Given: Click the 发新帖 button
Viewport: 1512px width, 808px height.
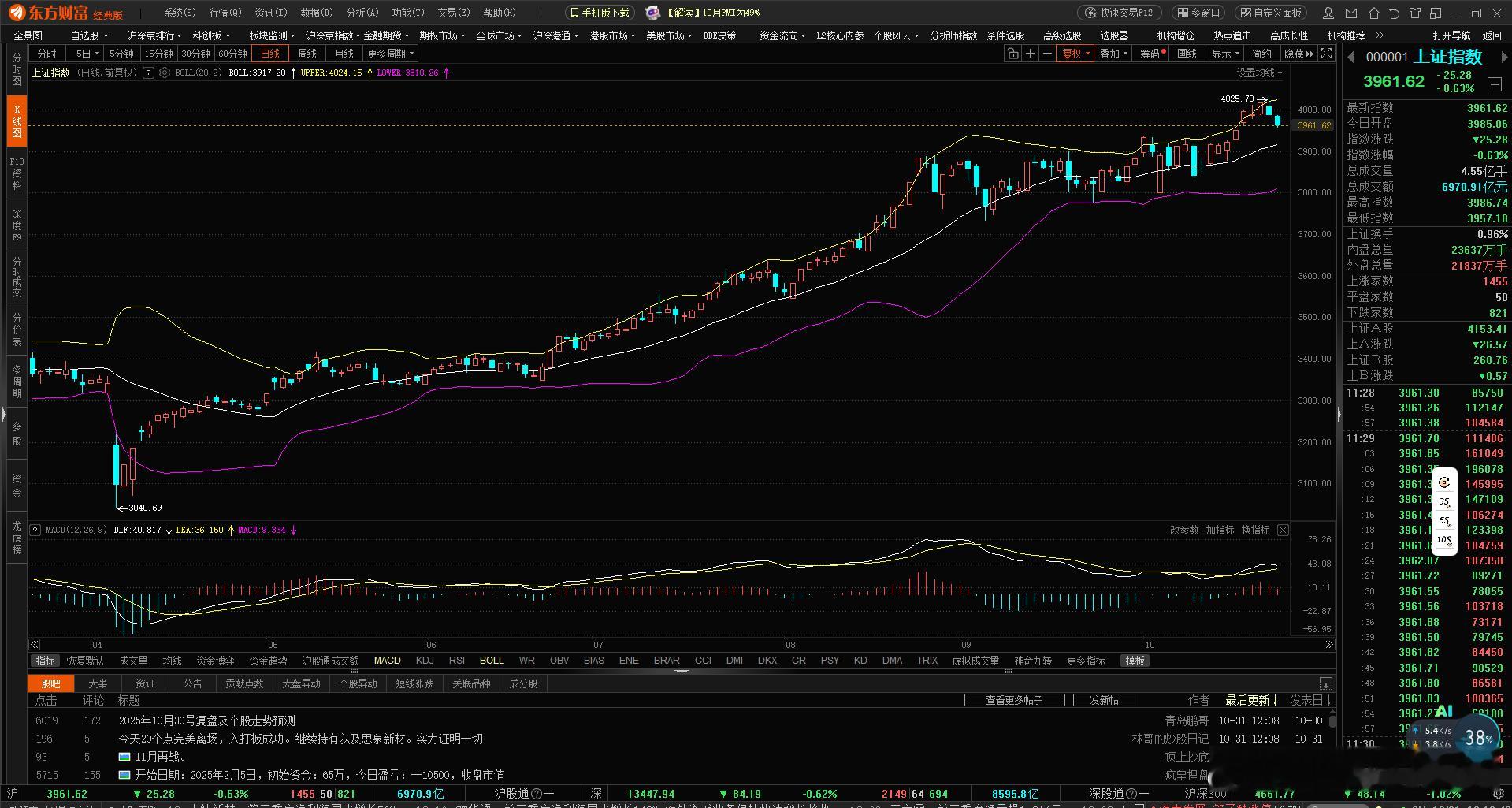Looking at the screenshot, I should point(1104,700).
